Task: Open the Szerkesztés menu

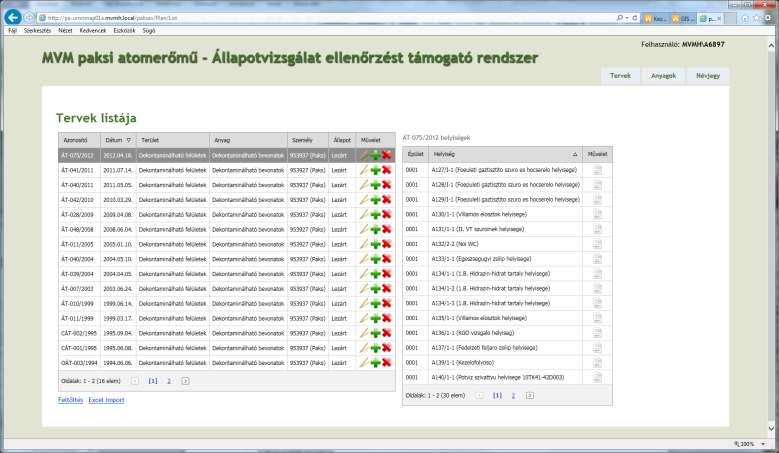Action: tap(37, 31)
